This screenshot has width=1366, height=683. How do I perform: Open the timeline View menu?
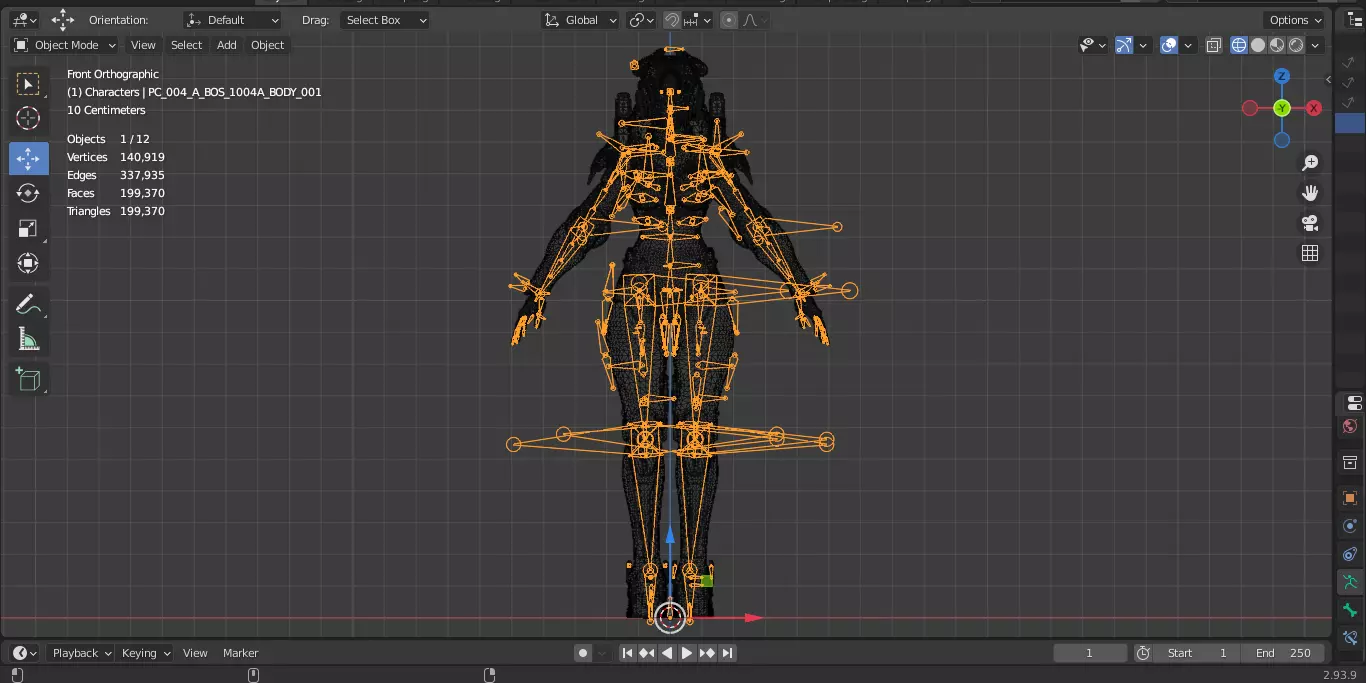[195, 653]
